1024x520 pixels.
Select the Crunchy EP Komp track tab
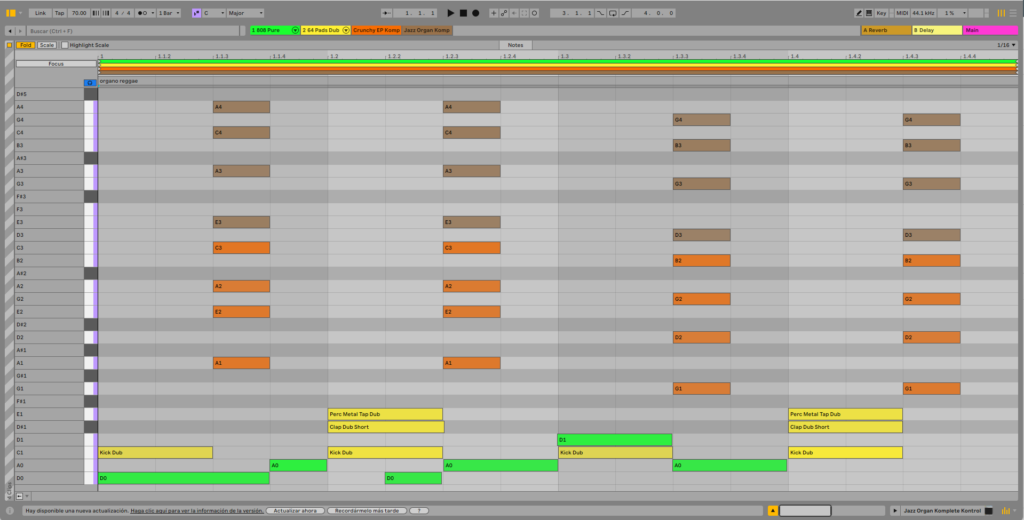pyautogui.click(x=376, y=31)
